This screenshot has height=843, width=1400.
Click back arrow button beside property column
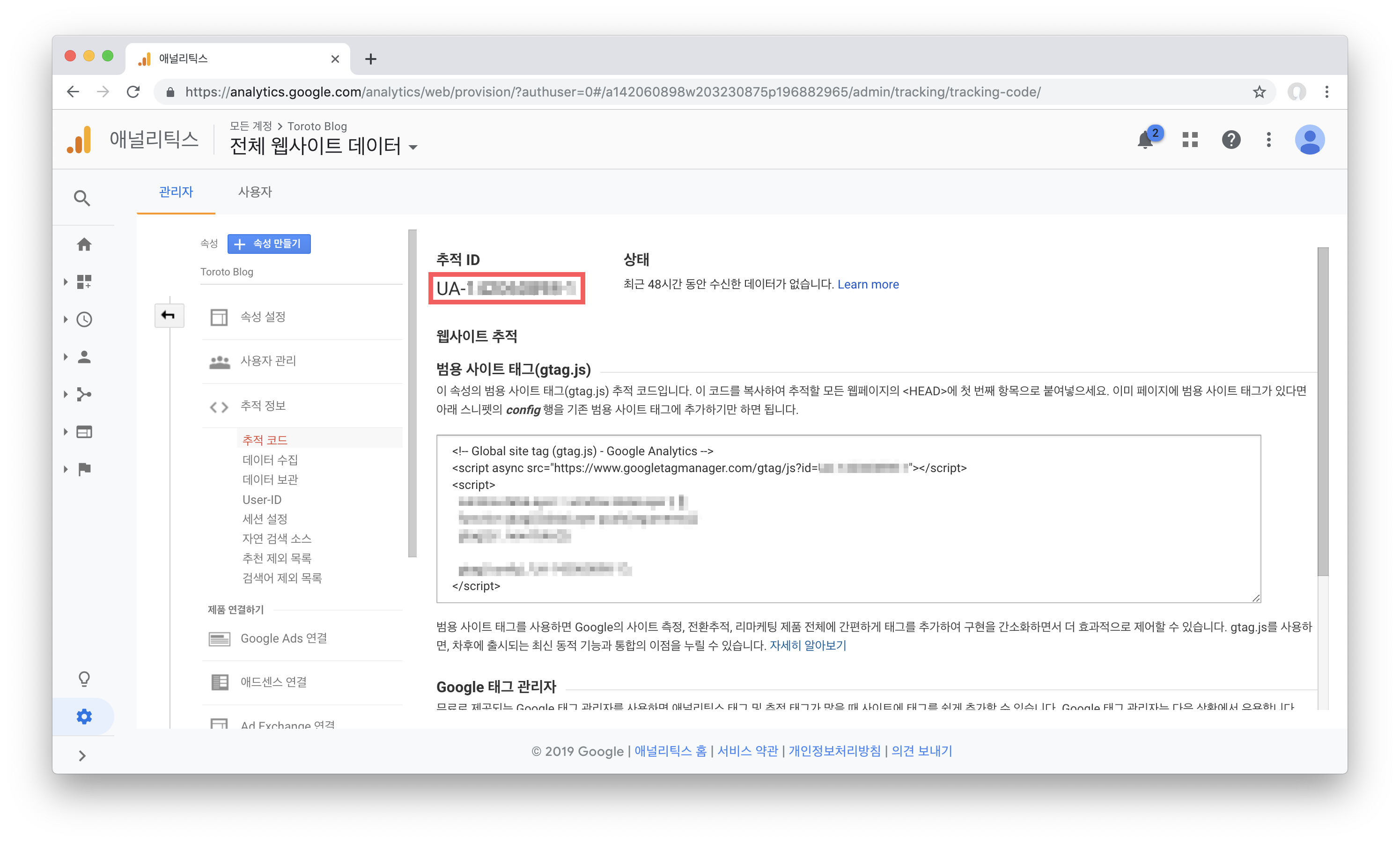[169, 315]
